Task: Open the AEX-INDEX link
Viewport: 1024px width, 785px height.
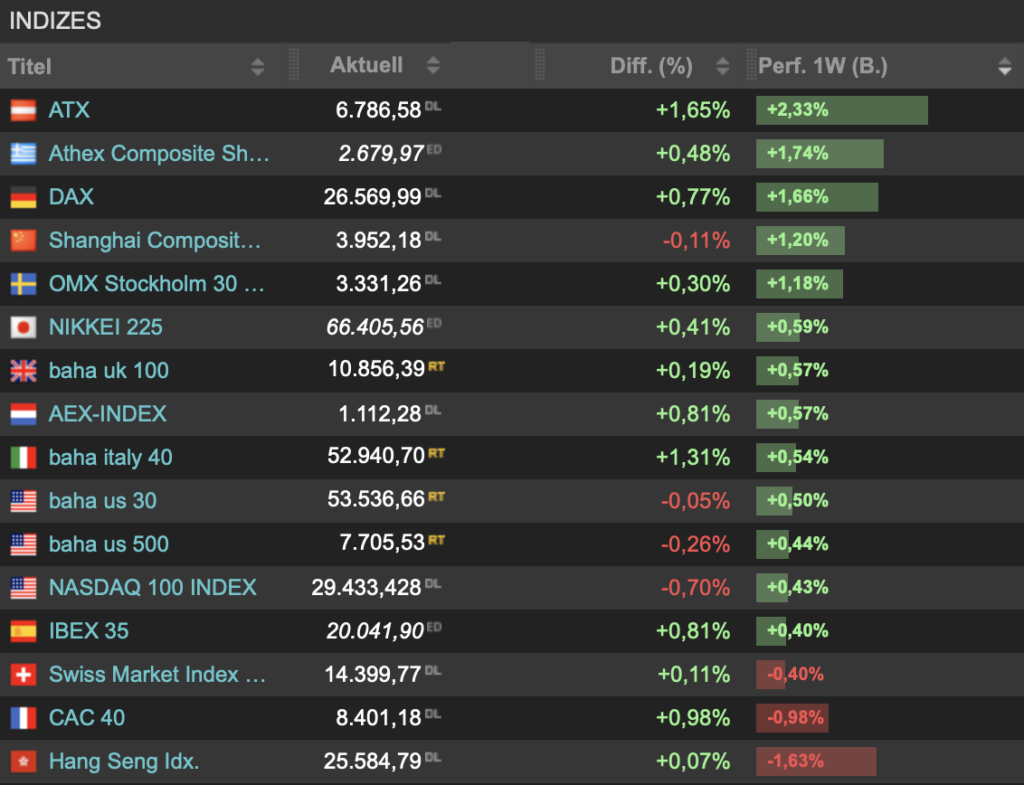Action: [x=108, y=414]
